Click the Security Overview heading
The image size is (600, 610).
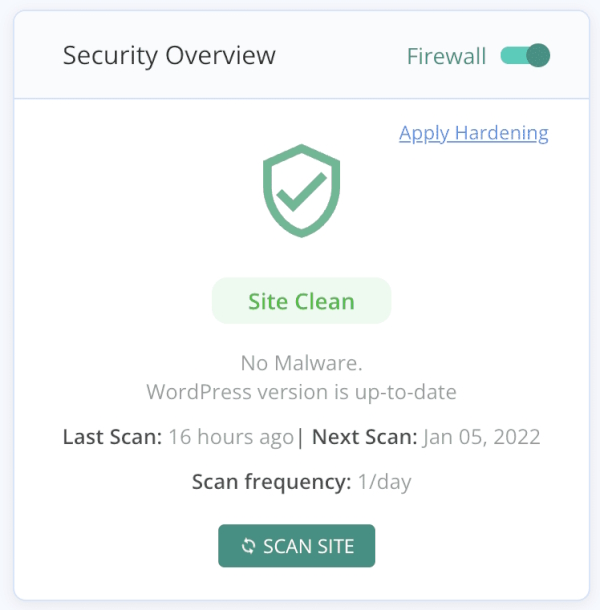[169, 56]
